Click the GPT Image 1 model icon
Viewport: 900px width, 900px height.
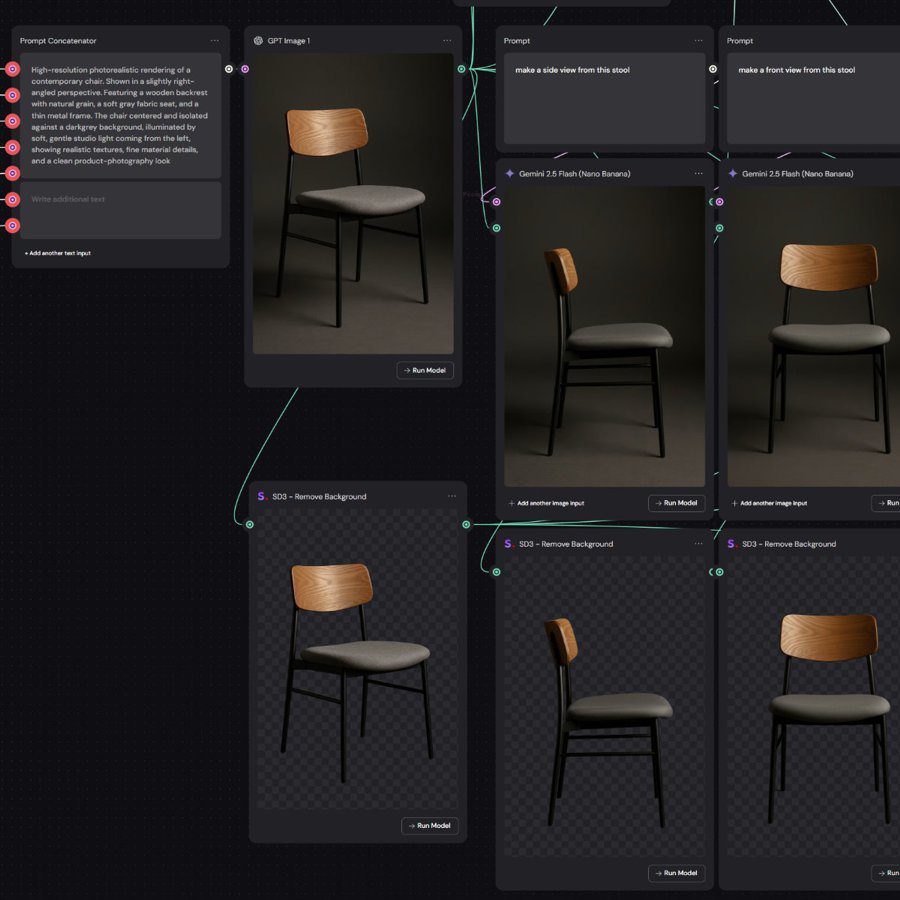258,41
